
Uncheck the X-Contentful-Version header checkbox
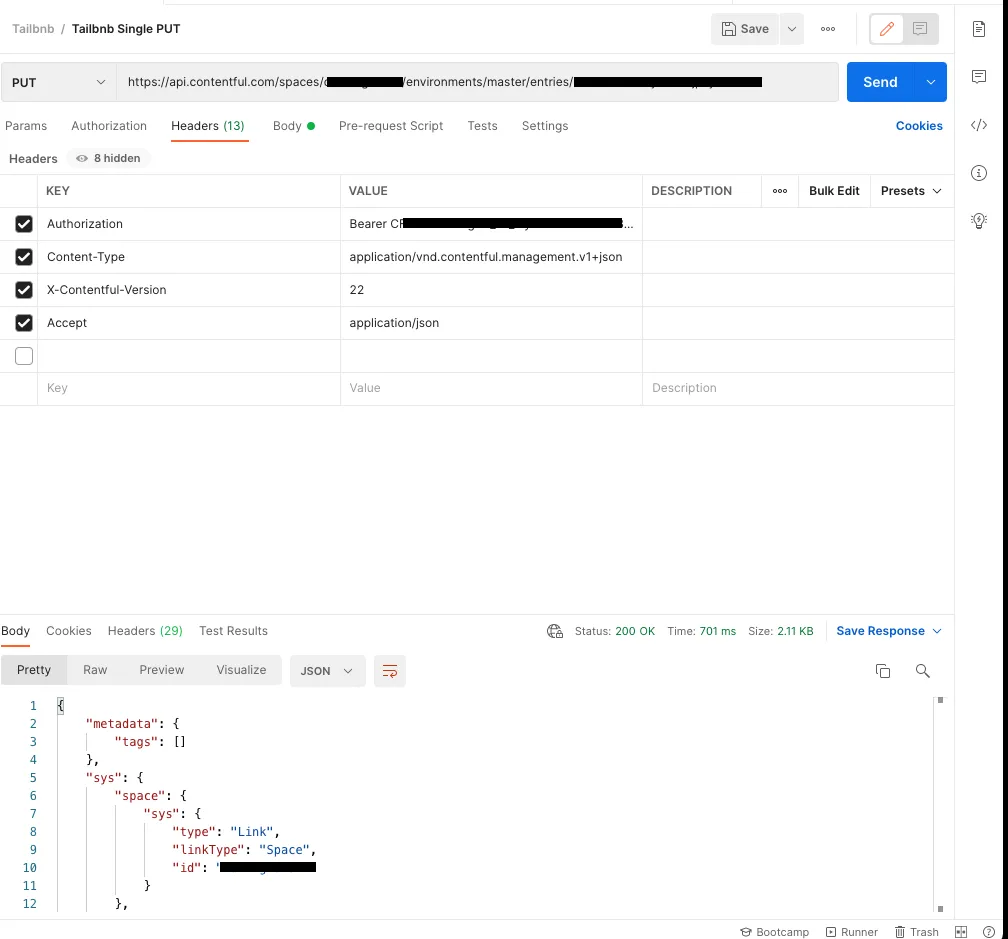click(x=24, y=290)
